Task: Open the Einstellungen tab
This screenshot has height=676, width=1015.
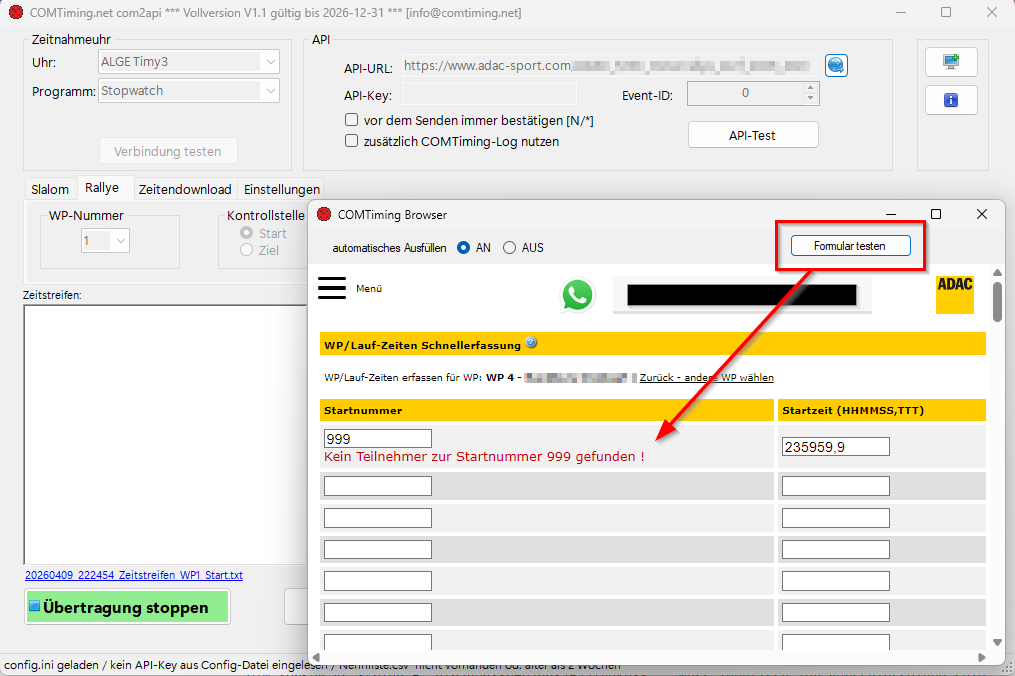Action: click(x=282, y=189)
